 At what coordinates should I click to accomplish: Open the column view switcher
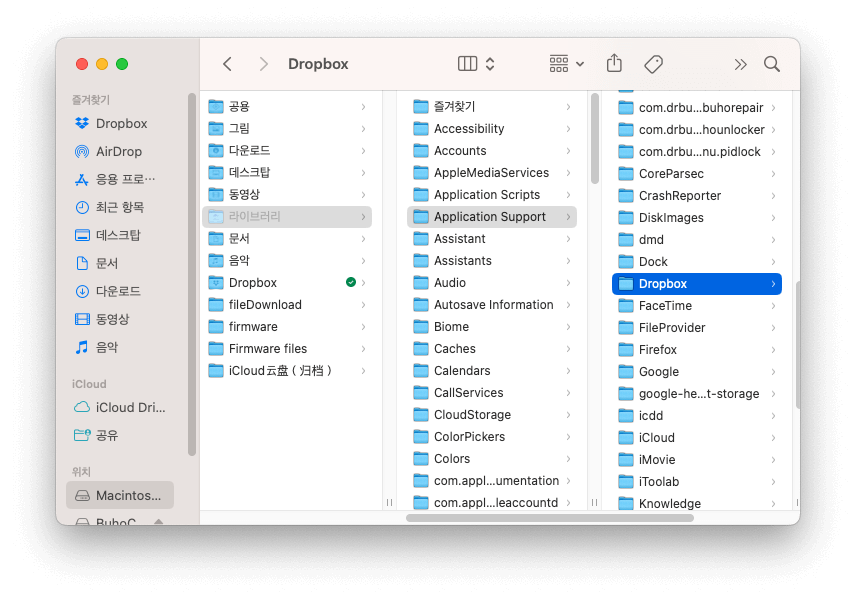click(476, 64)
